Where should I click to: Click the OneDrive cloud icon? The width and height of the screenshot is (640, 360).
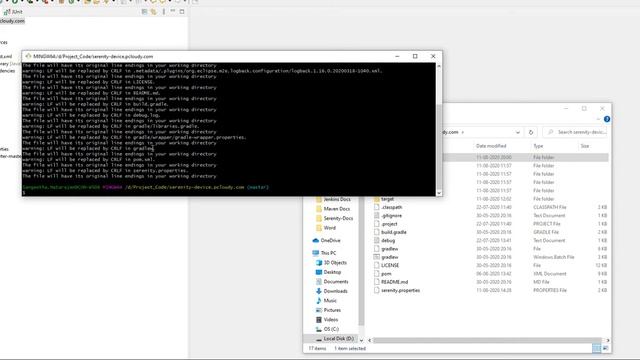(x=316, y=241)
